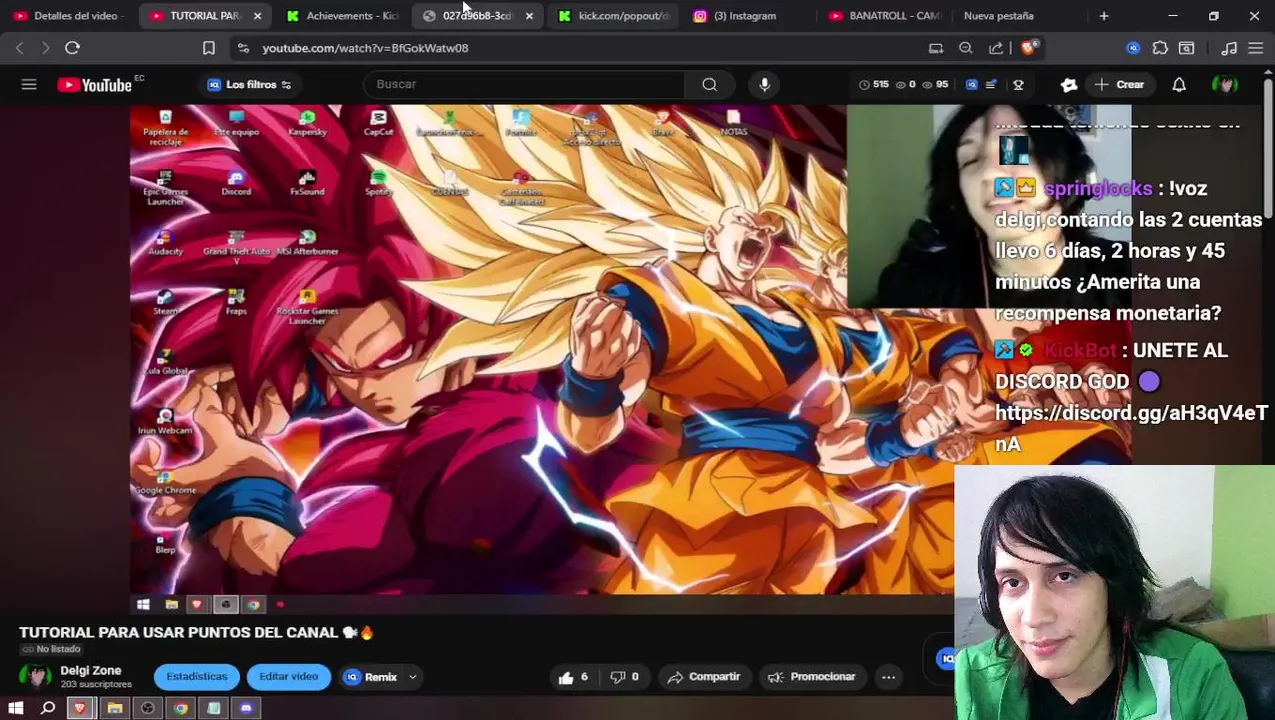Click the KickBot username in chat

tap(1080, 351)
